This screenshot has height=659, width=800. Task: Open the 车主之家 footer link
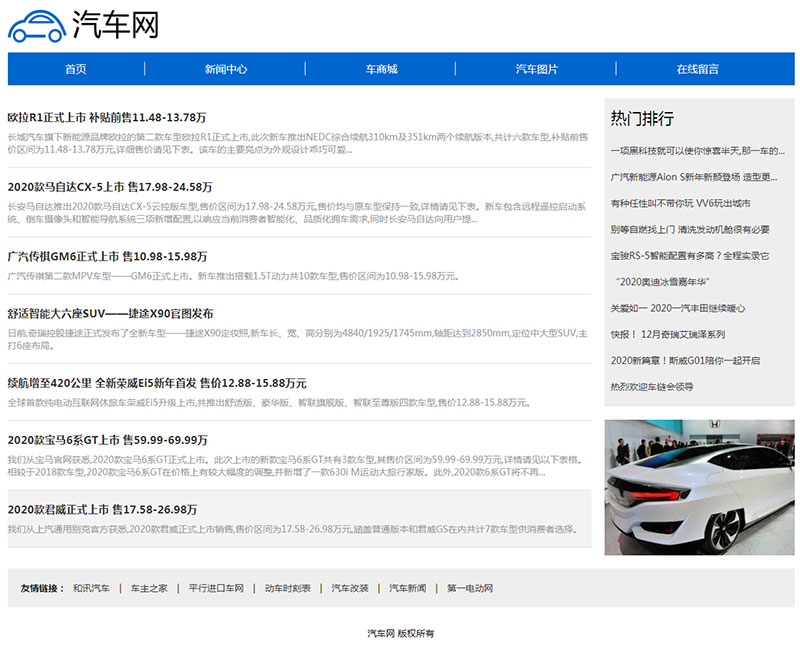coord(149,588)
